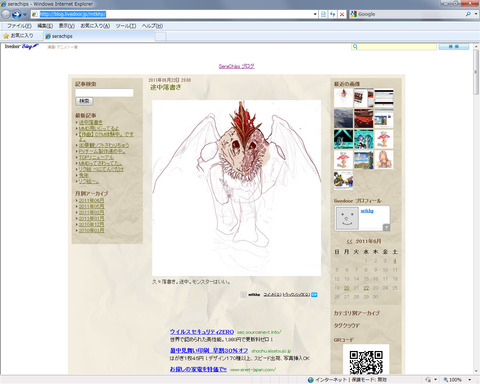Click the monster sketch image in post
The image size is (480, 384).
(236, 188)
